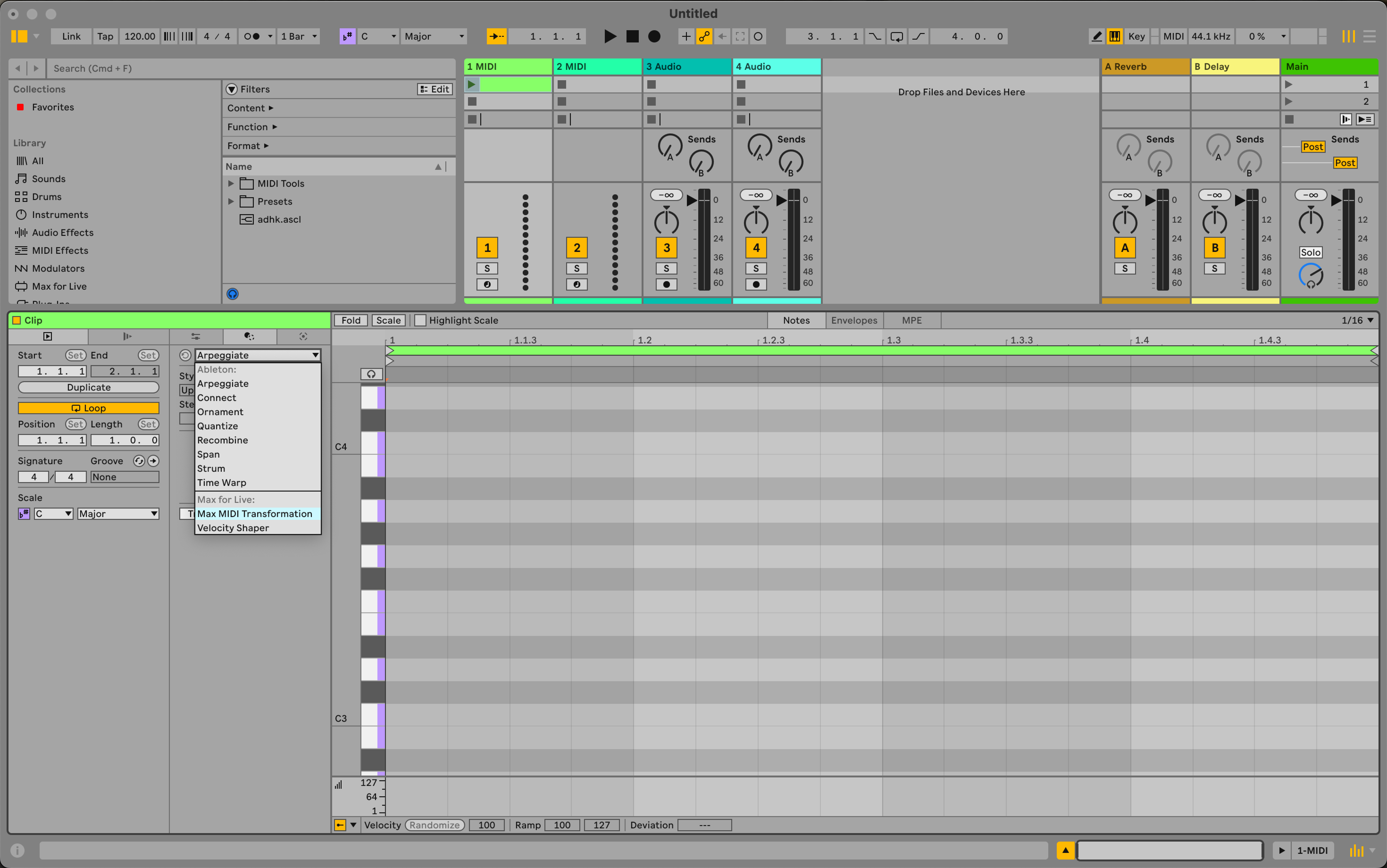1387x868 pixels.
Task: Switch to the Envelopes tab
Action: 854,320
